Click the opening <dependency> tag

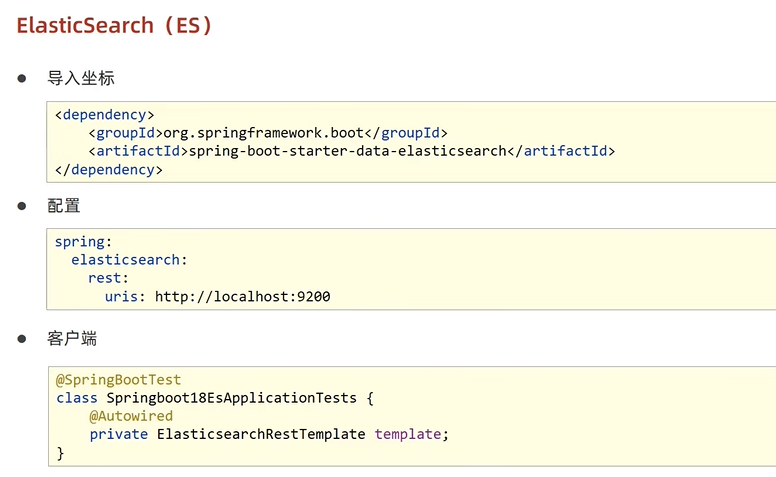pos(105,114)
